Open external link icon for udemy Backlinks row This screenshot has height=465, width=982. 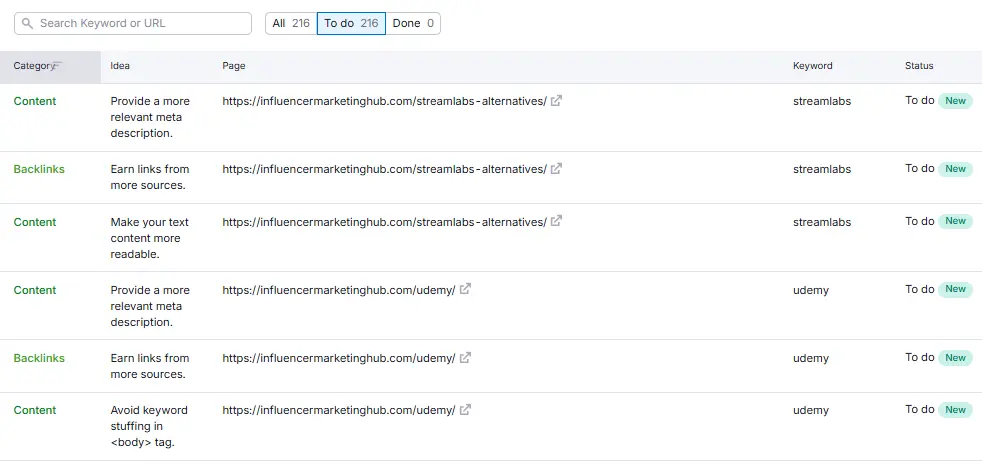(x=465, y=358)
